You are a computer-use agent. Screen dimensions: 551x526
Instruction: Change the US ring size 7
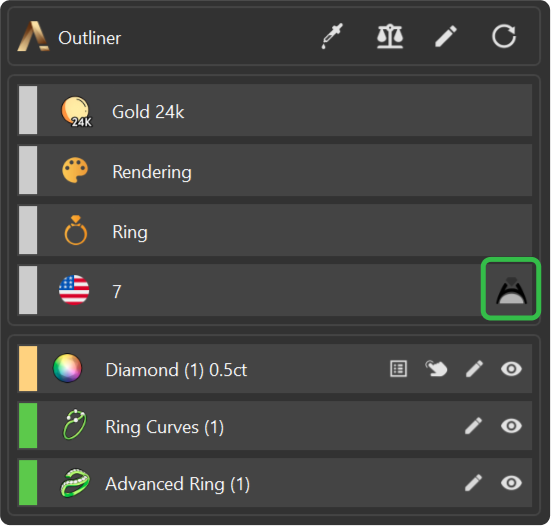250,290
